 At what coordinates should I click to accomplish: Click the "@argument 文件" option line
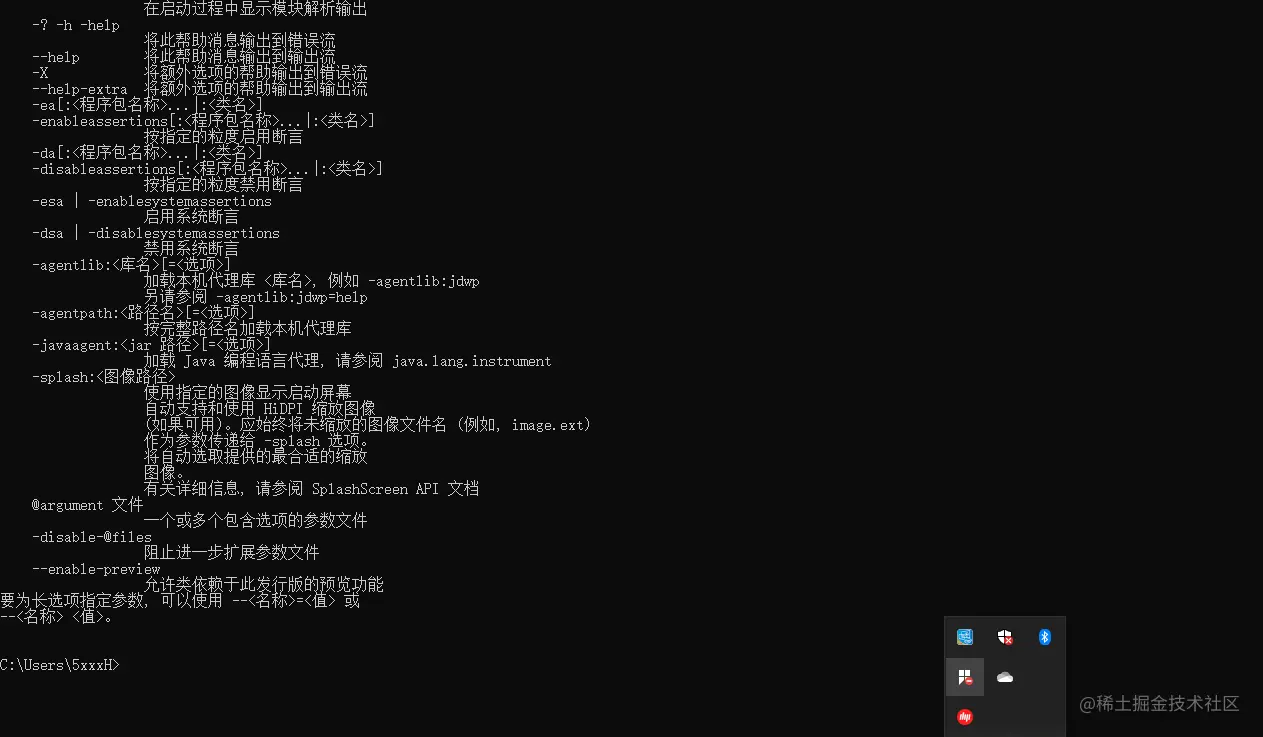(88, 505)
